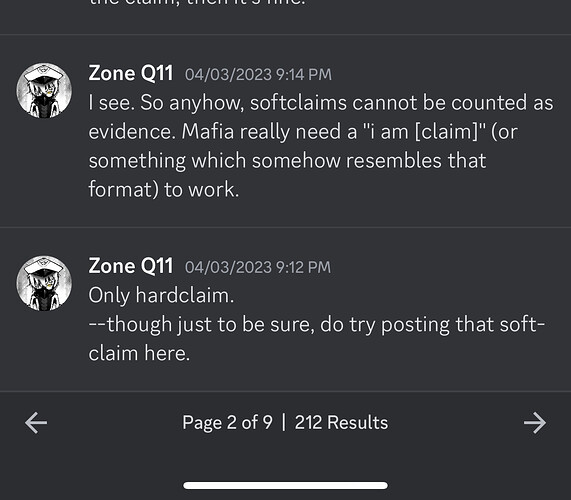Tap the Zone Q11 username above the softclaims message
Screen dimensions: 571x500
131,73
